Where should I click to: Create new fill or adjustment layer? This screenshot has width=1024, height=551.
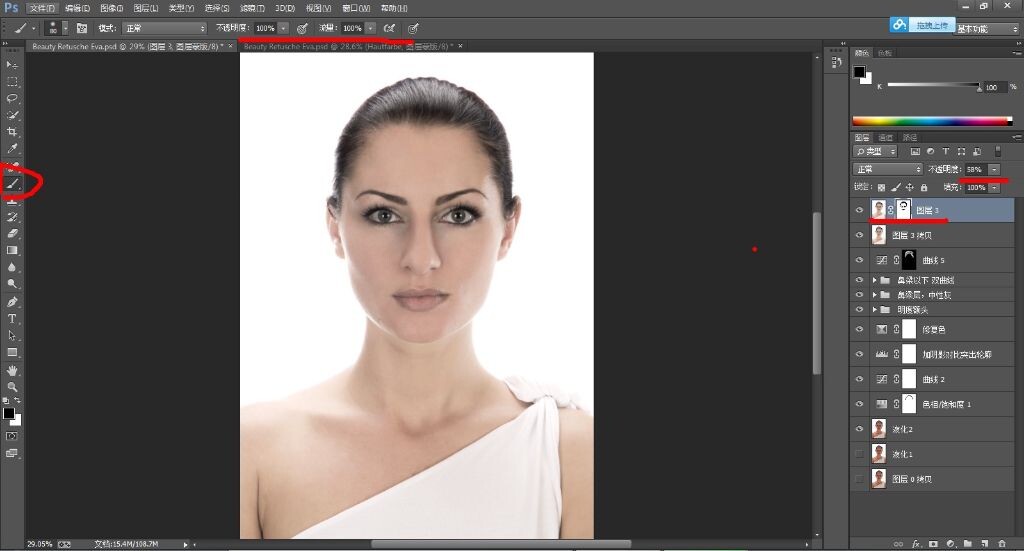pos(950,543)
